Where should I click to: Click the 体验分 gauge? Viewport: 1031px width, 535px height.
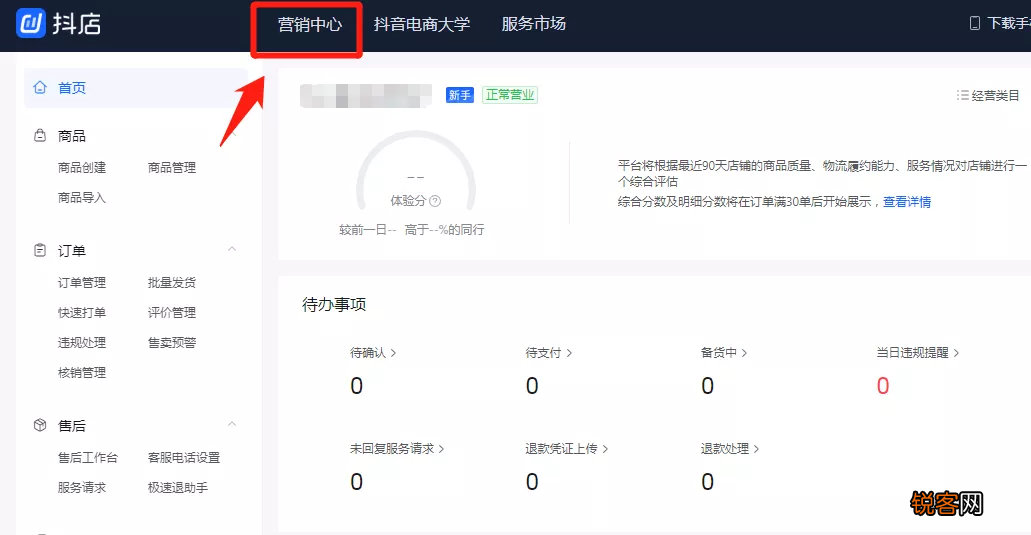(x=416, y=171)
